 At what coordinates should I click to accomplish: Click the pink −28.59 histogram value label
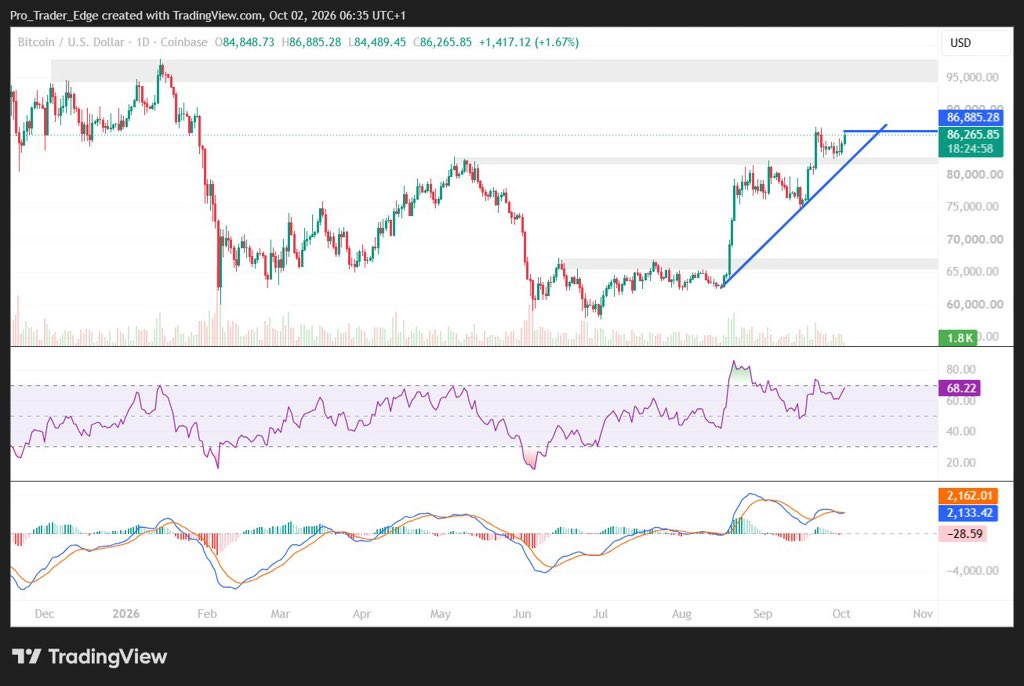[963, 534]
